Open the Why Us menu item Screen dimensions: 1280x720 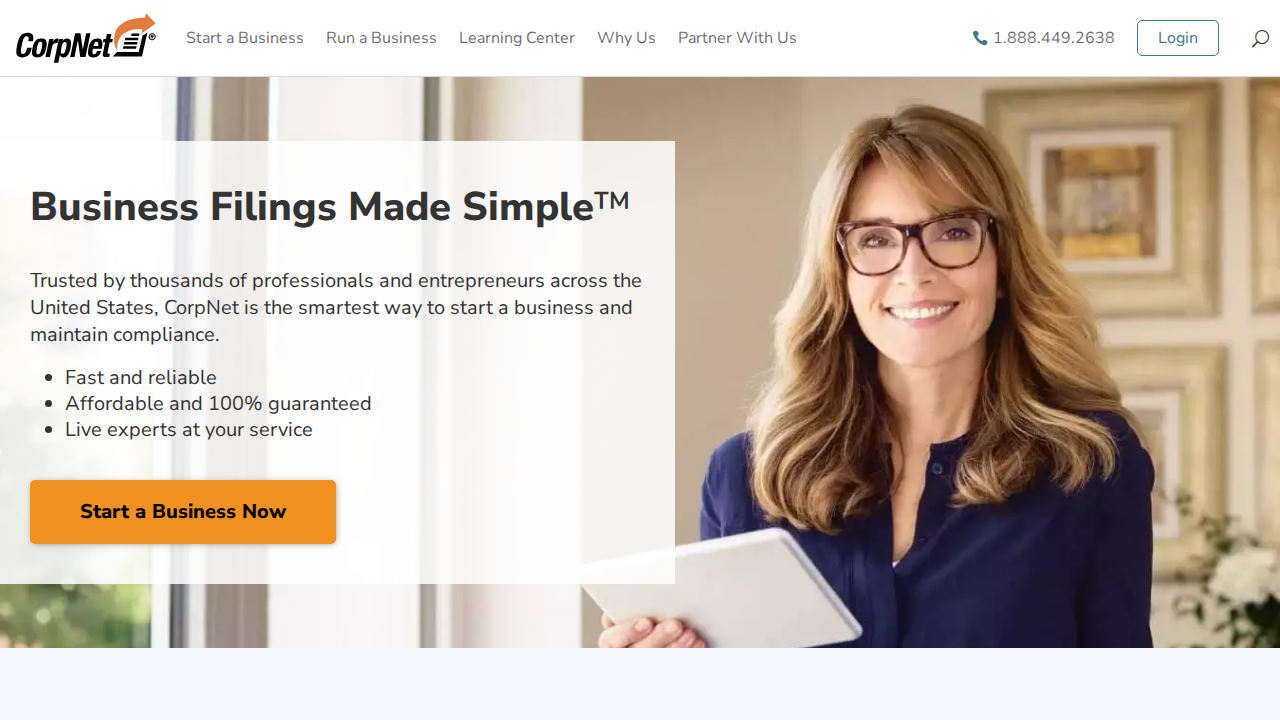(x=626, y=38)
